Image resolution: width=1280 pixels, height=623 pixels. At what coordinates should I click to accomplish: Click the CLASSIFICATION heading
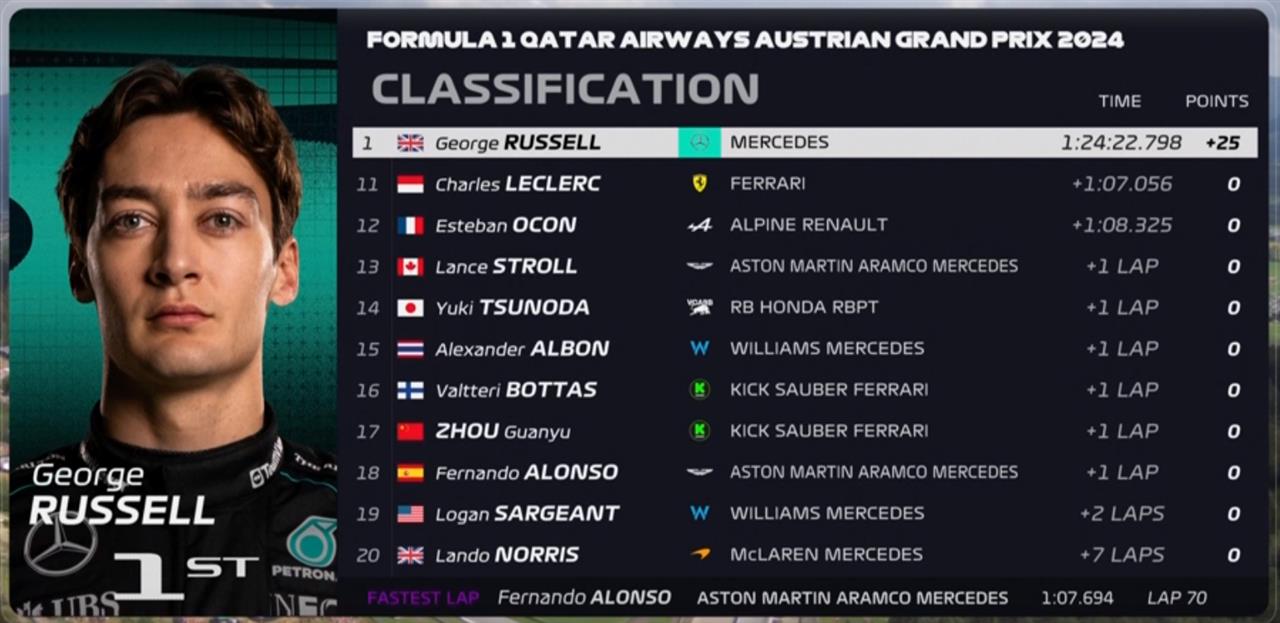click(565, 88)
